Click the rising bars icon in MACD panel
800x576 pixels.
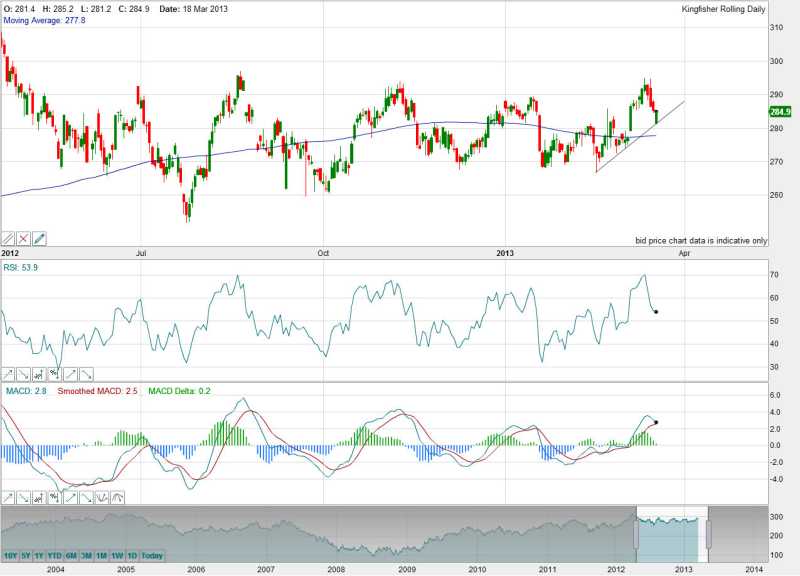(39, 497)
